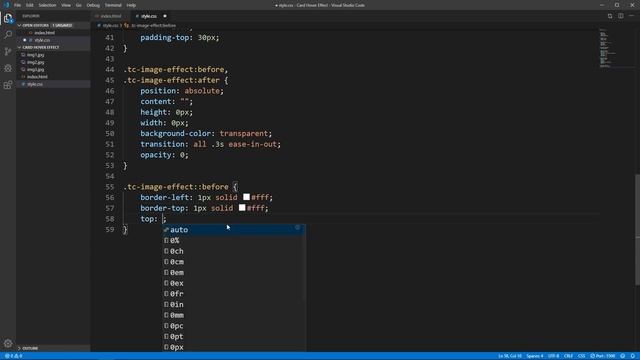Click the feedback smiley in status bar
Image resolution: width=640 pixels, height=360 pixels.
622,356
